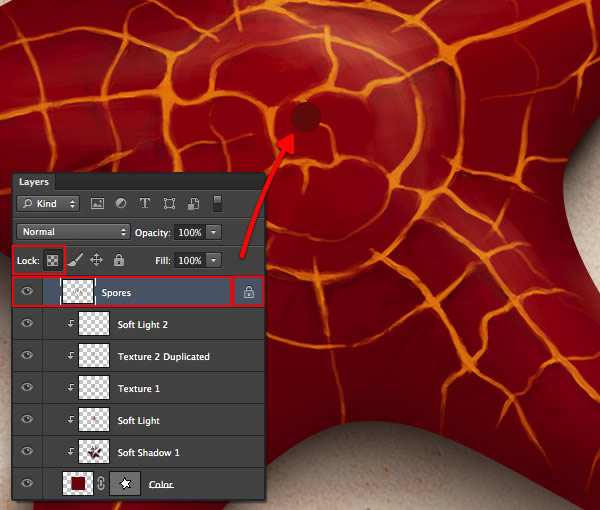The width and height of the screenshot is (600, 510).
Task: Select Soft Light layer thumbnail
Action: point(94,419)
